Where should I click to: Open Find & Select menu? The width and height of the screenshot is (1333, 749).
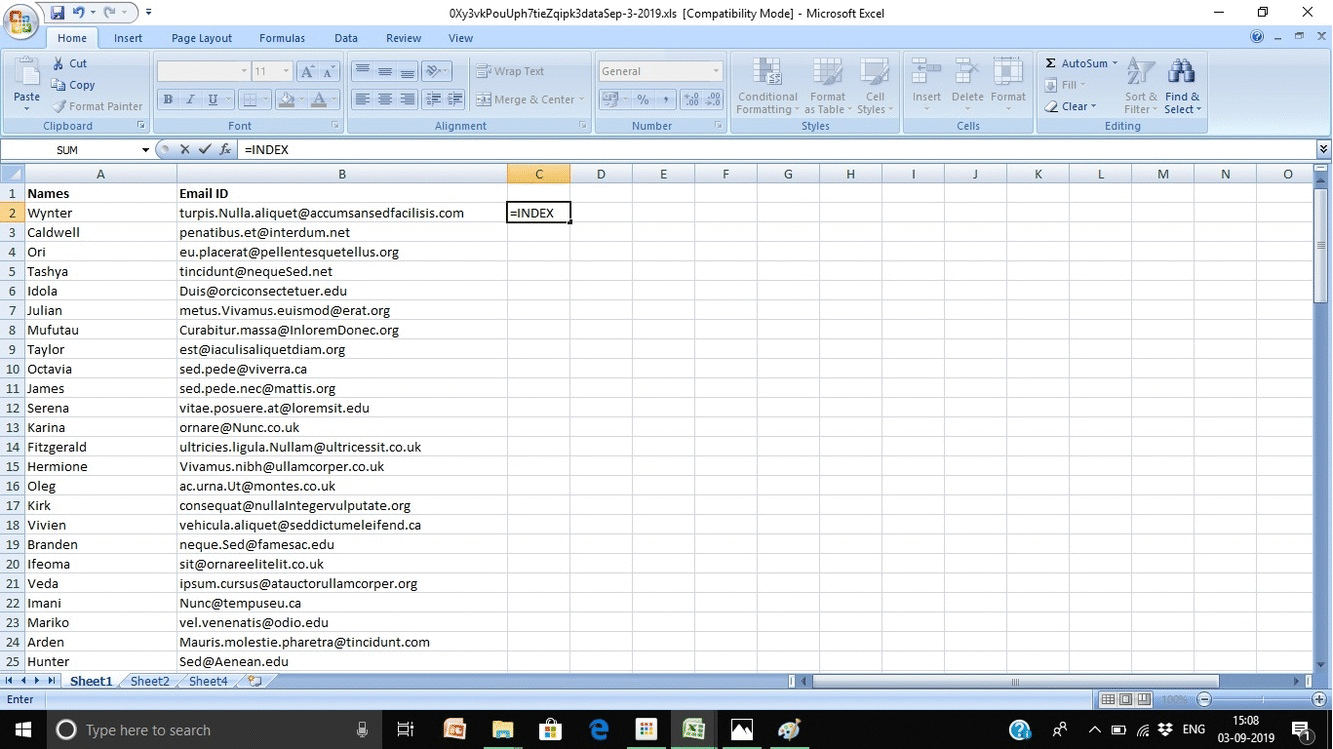tap(1182, 86)
